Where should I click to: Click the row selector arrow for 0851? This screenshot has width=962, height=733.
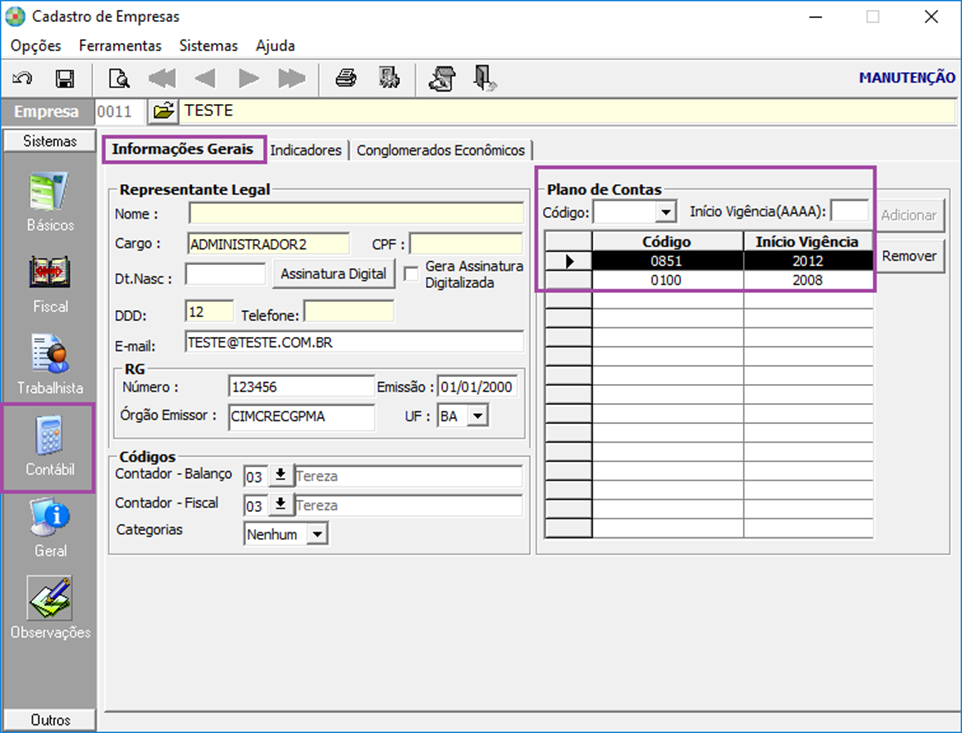coord(568,261)
